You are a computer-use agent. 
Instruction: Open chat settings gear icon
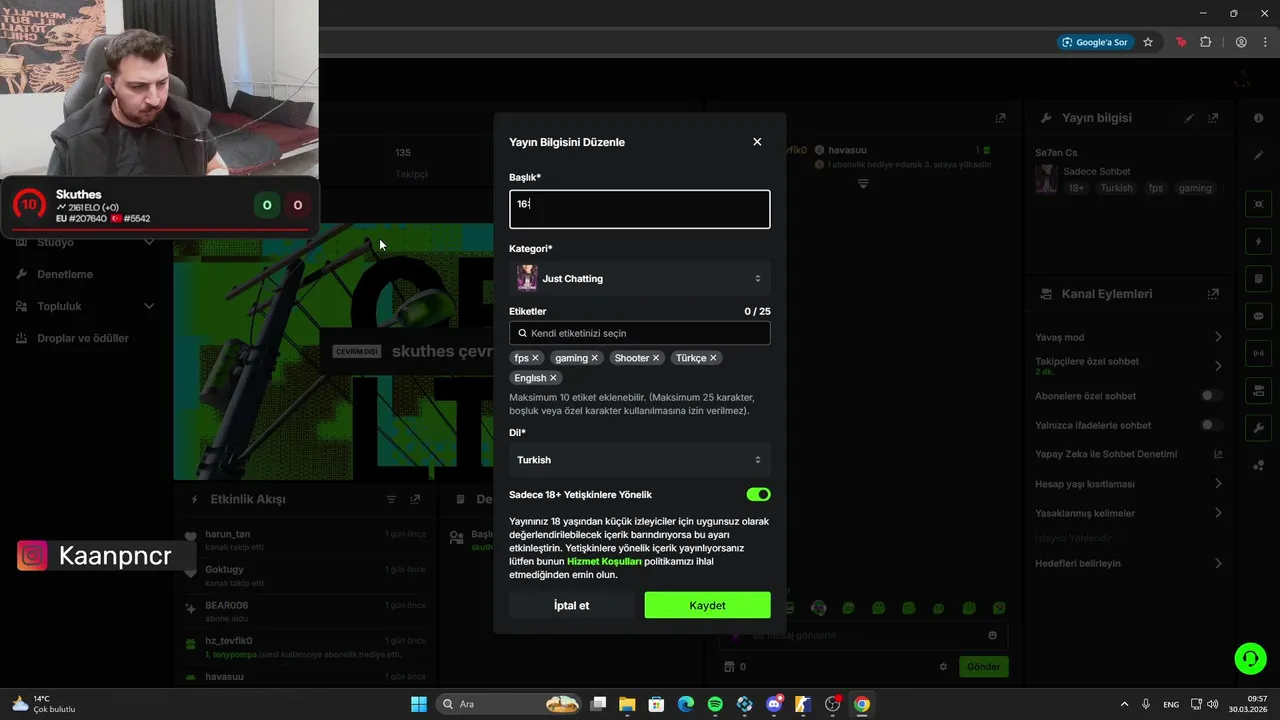[x=943, y=666]
